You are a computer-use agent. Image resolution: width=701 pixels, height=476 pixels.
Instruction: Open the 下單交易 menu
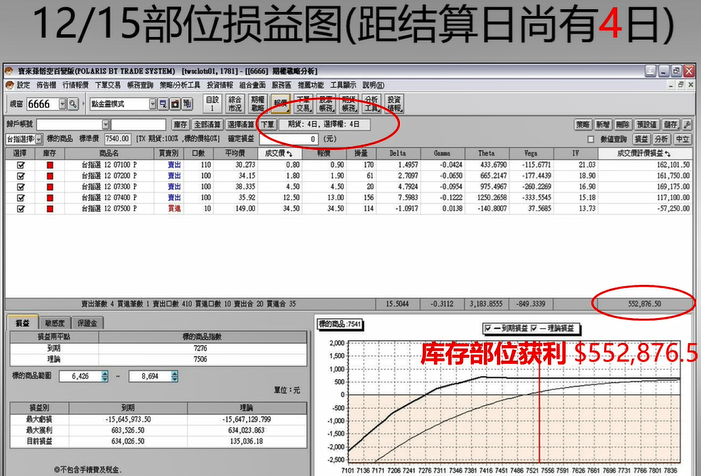click(x=108, y=85)
